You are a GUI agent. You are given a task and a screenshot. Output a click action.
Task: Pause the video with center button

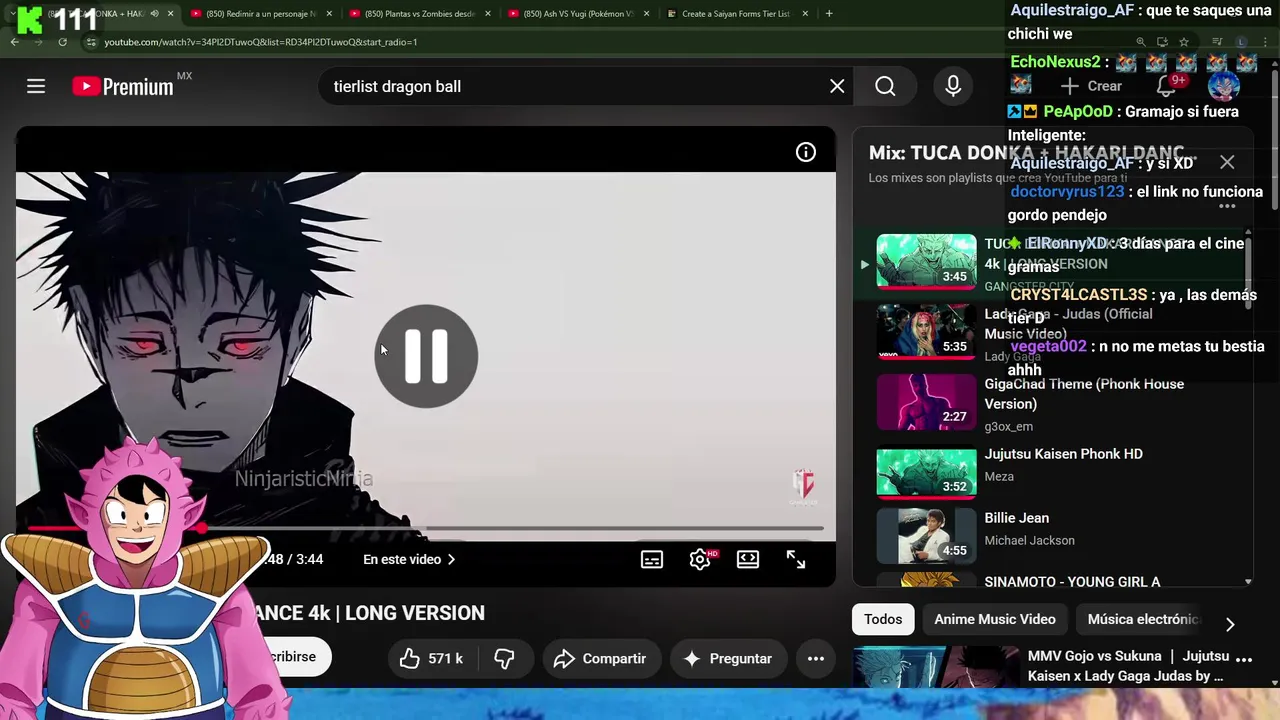[x=426, y=356]
